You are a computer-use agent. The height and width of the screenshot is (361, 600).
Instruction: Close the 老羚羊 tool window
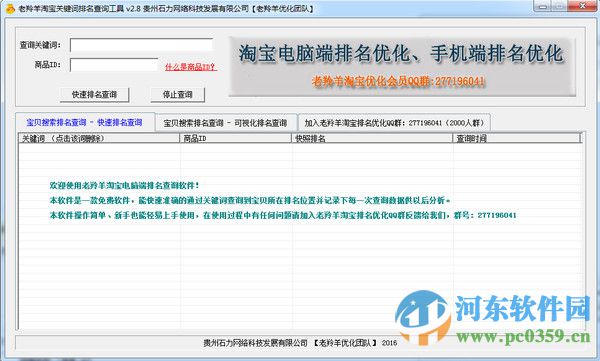[582, 6]
